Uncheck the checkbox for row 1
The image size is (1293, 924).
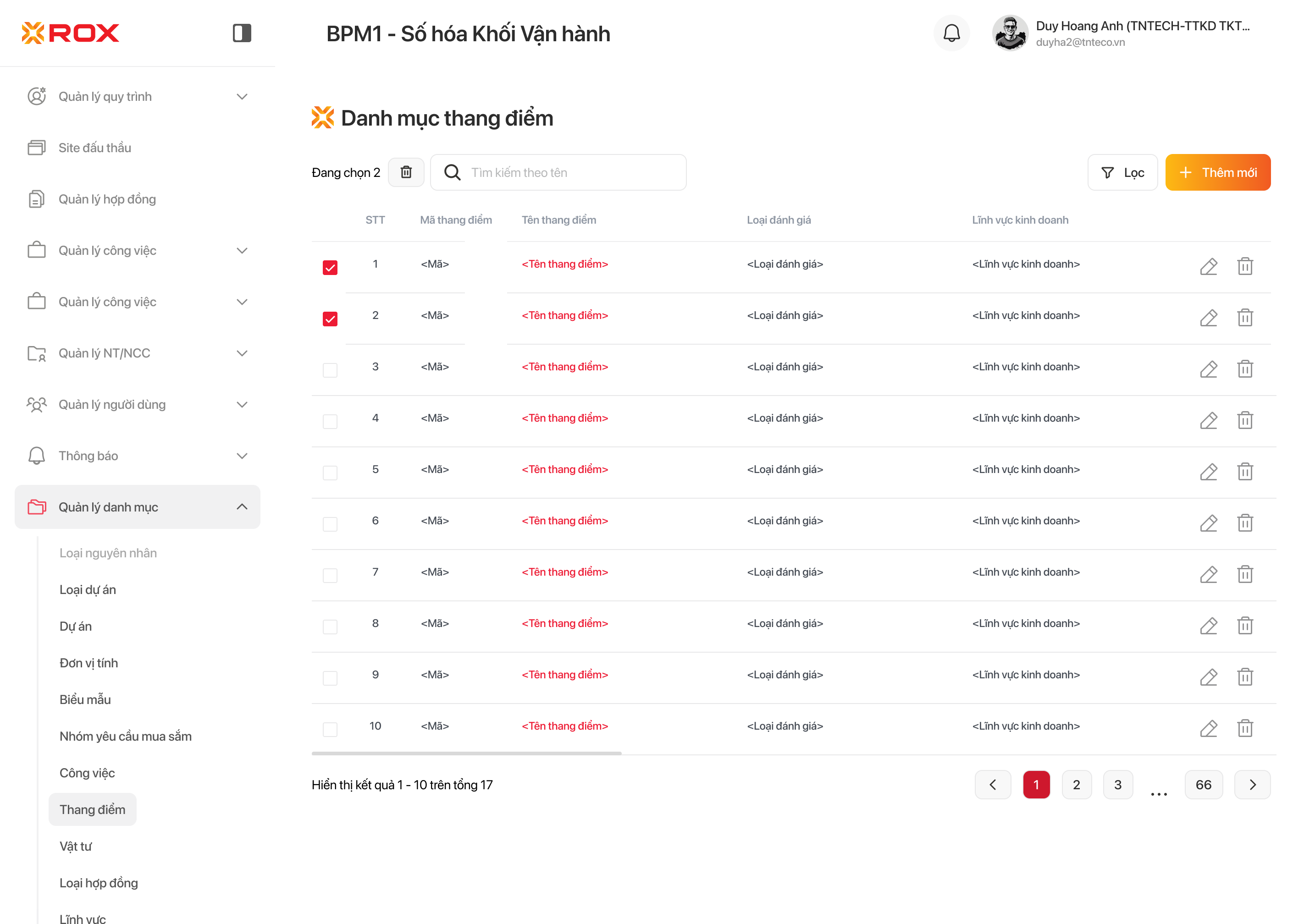tap(330, 267)
